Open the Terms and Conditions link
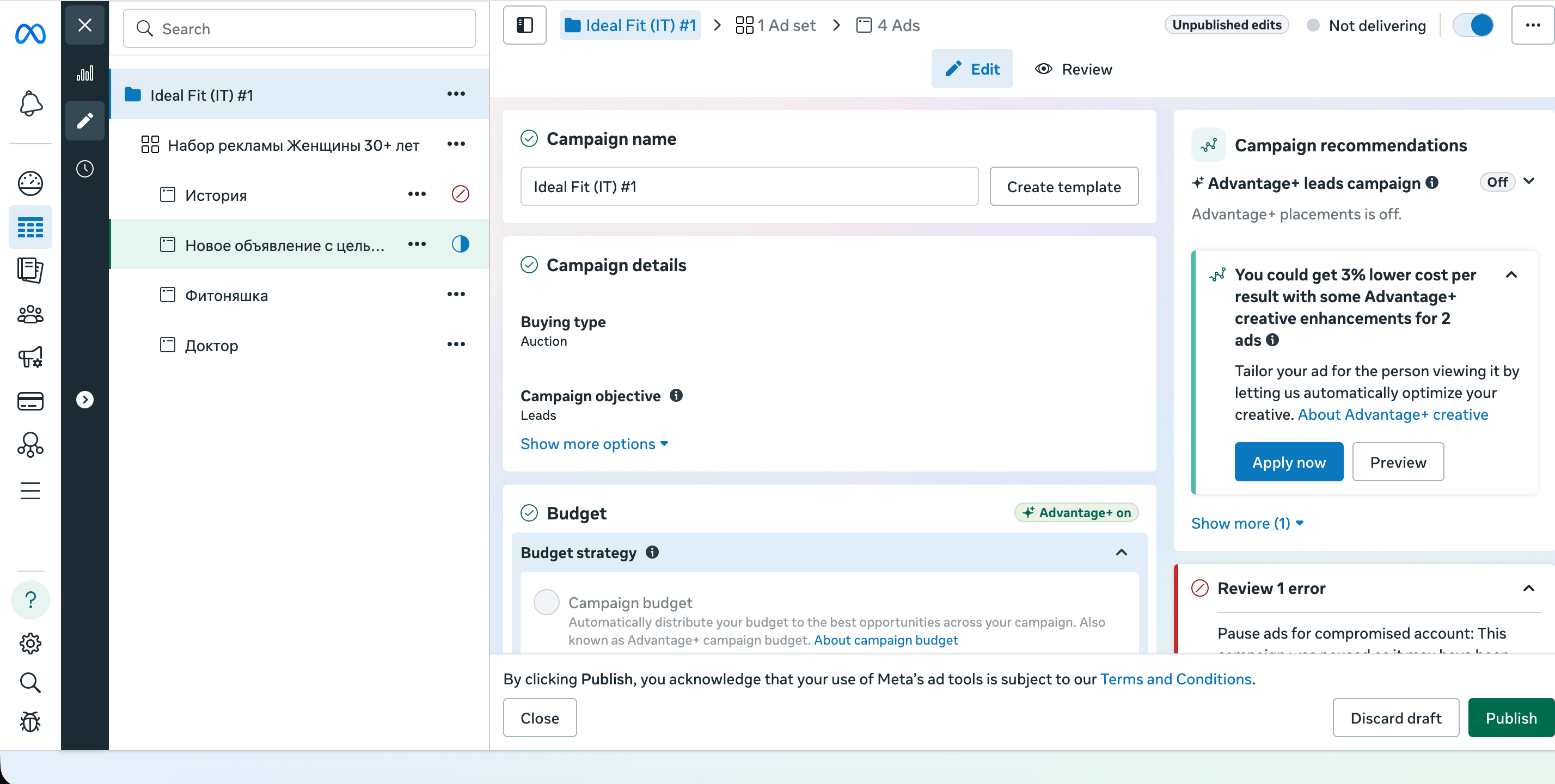1555x784 pixels. 1176,679
